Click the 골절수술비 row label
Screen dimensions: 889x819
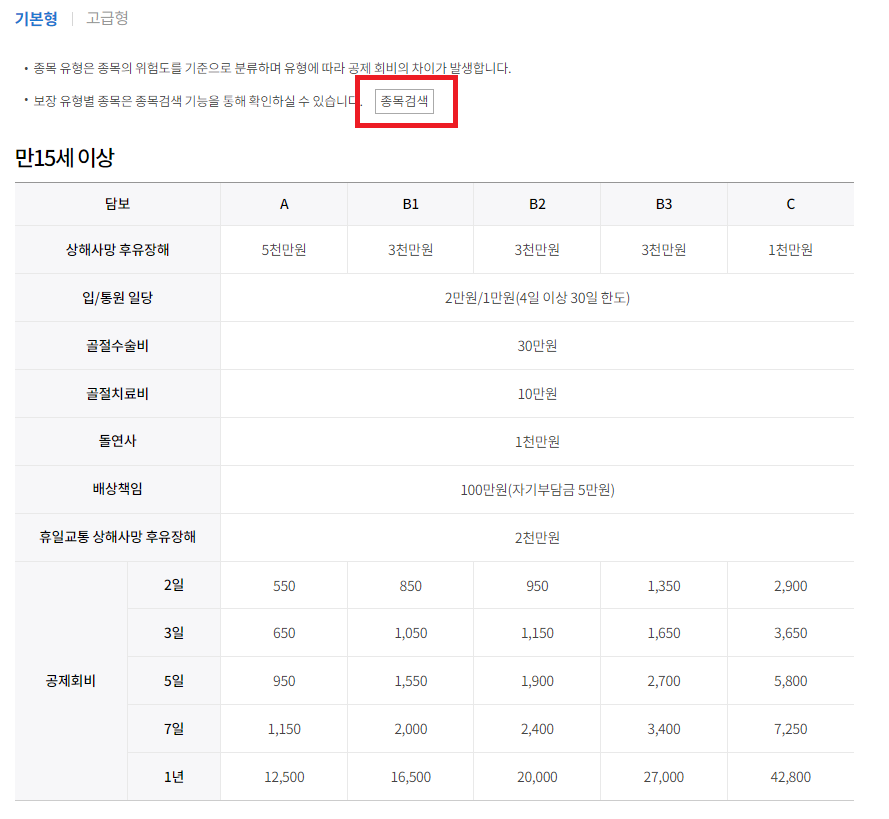117,346
